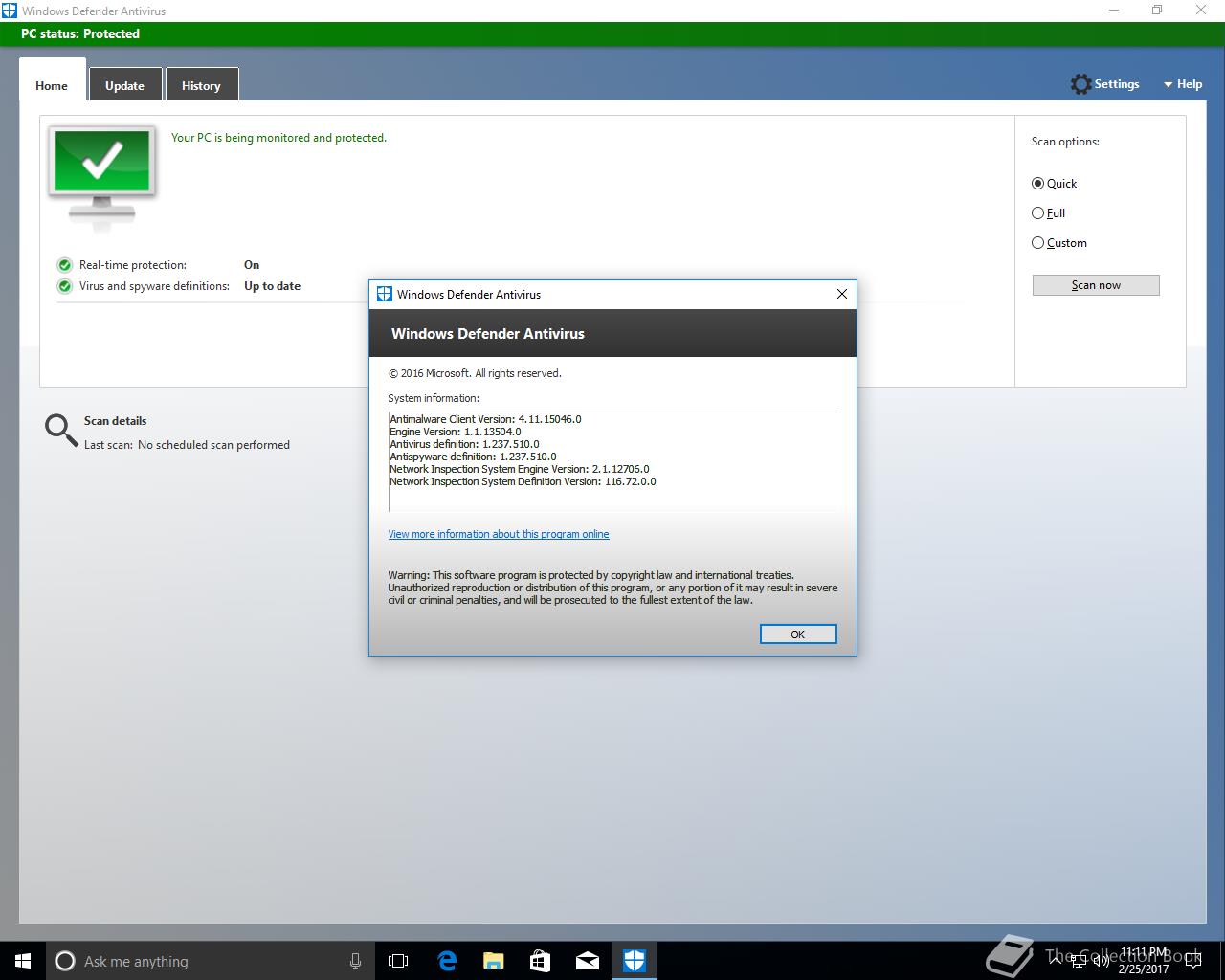Open Task View from the taskbar
Viewport: 1225px width, 980px height.
398,961
